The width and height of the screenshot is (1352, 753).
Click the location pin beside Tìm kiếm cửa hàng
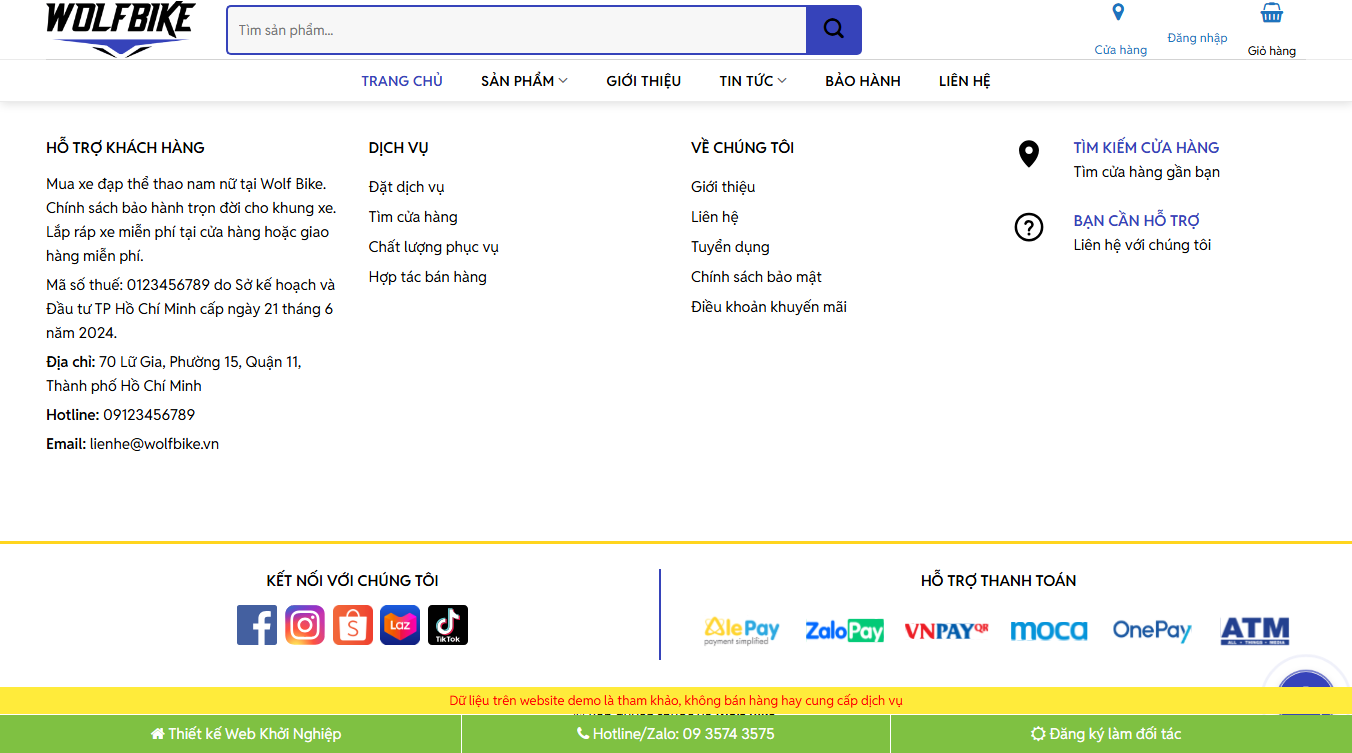1029,154
